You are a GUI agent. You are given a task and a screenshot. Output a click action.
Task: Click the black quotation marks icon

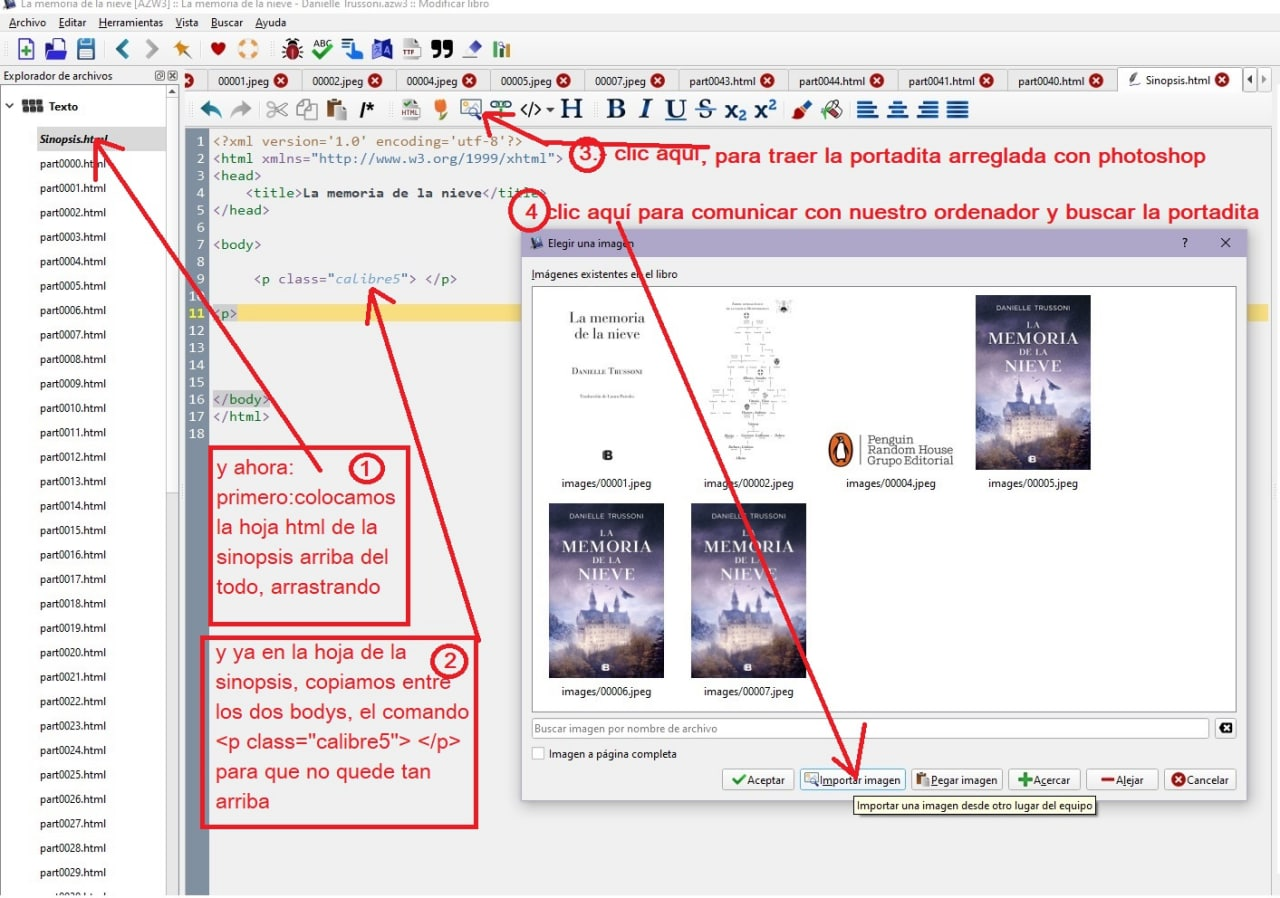tap(442, 48)
